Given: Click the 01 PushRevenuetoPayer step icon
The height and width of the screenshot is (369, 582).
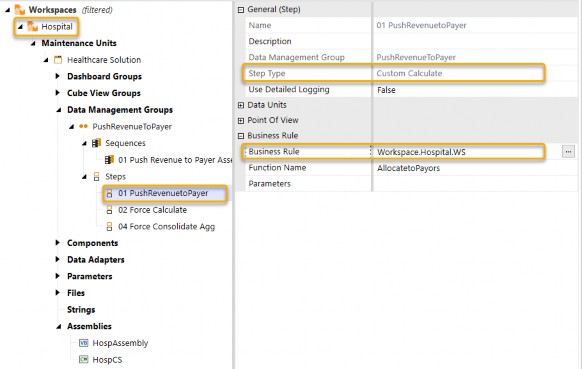Looking at the screenshot, I should pos(109,193).
